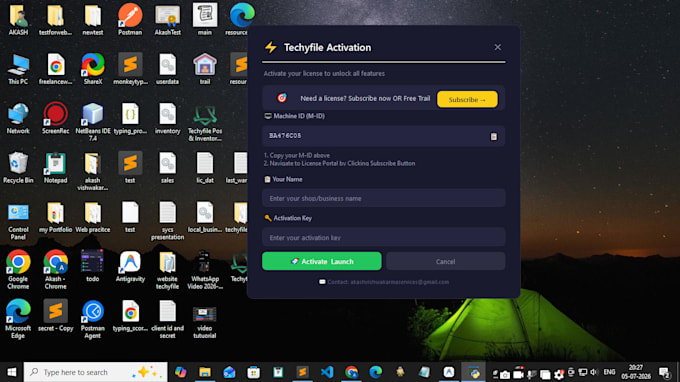
Task: Click the contact email address link
Action: (399, 282)
